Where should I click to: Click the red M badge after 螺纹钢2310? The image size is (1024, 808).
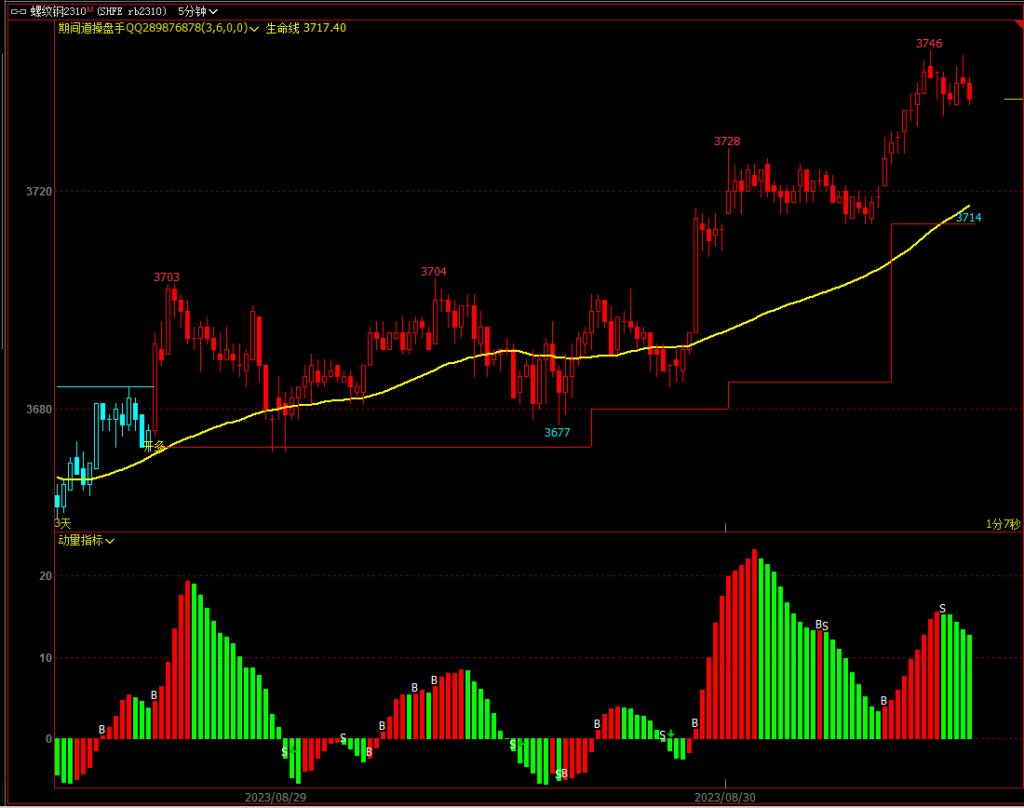coord(90,9)
